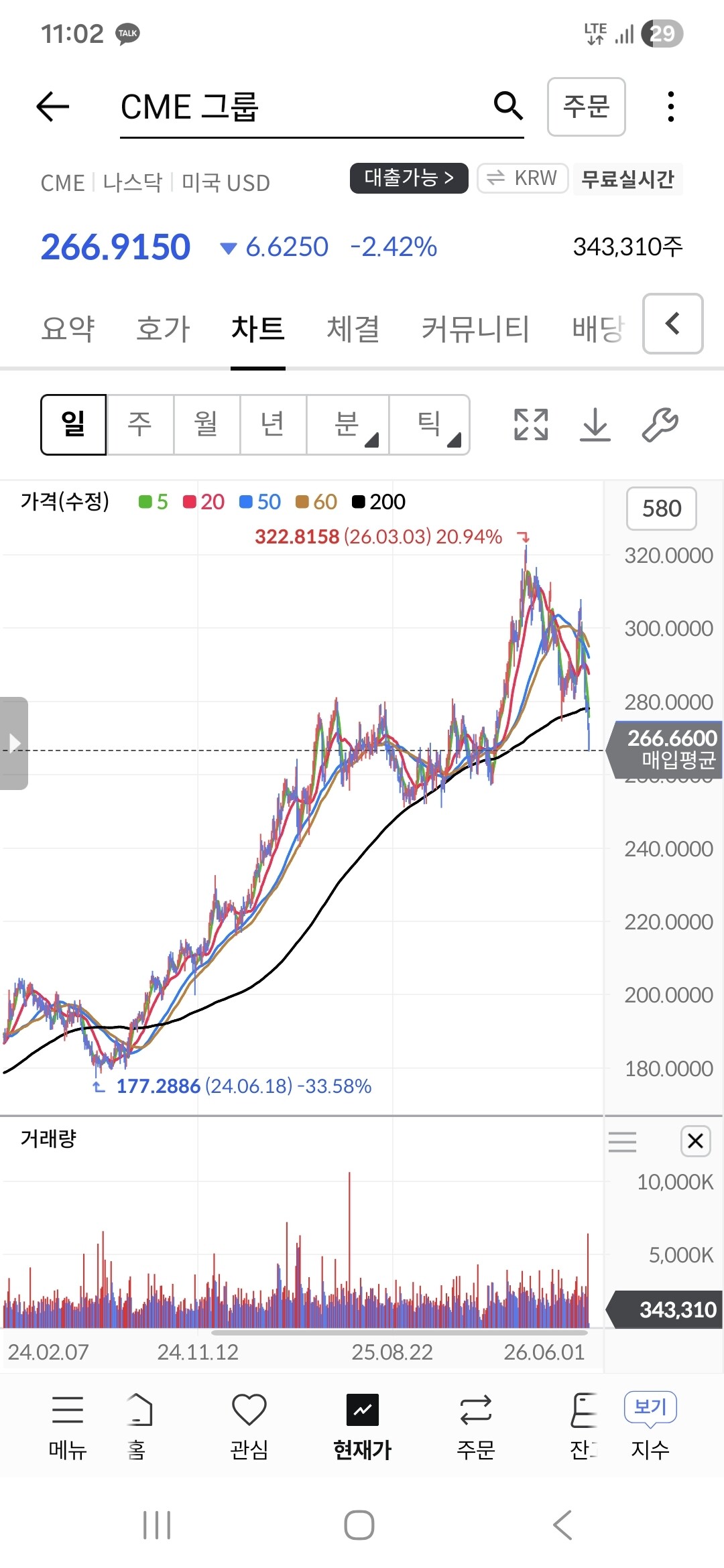Select the 차트 tab
724x1568 pixels.
click(x=258, y=329)
